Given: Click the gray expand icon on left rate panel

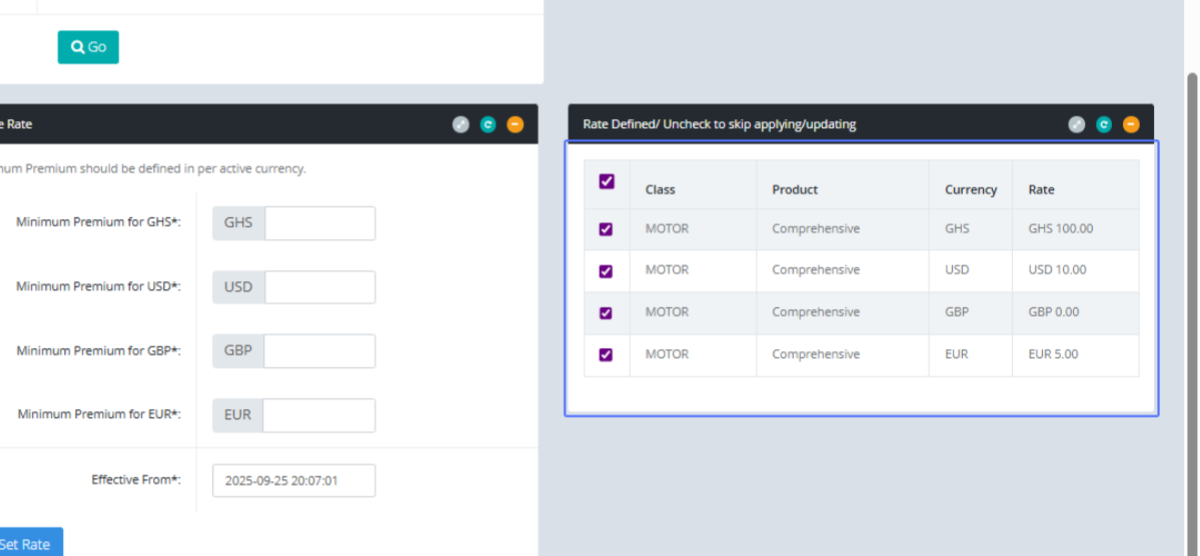Looking at the screenshot, I should click(x=460, y=125).
